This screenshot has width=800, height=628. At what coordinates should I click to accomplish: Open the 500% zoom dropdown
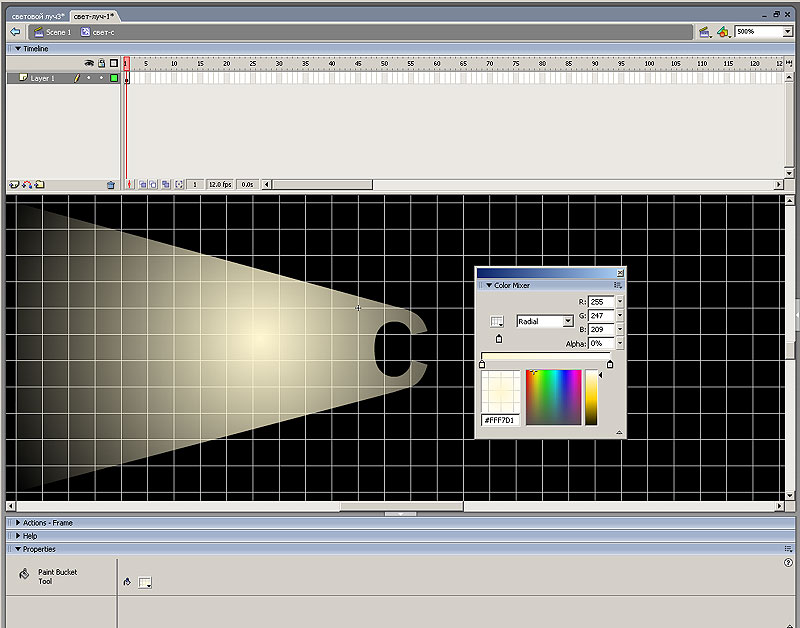coord(788,32)
